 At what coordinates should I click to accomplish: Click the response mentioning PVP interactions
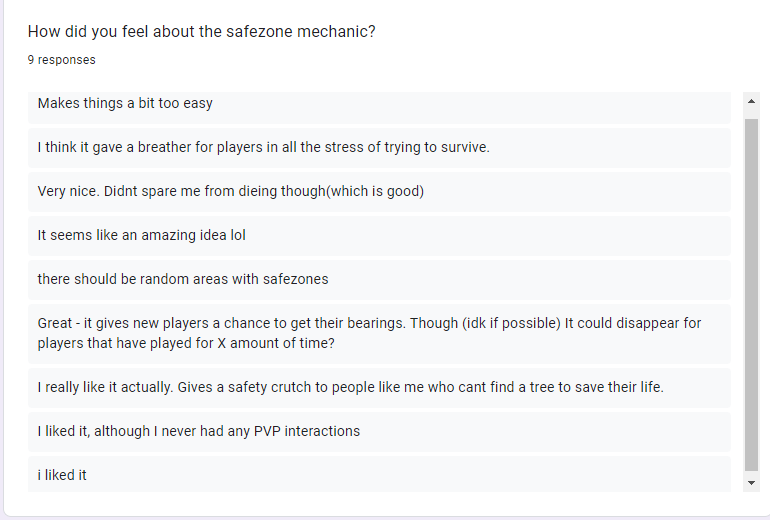coord(379,432)
